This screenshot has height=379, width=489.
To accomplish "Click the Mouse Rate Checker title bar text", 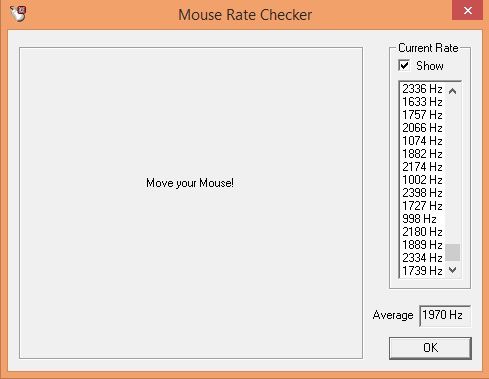I will coord(245,15).
